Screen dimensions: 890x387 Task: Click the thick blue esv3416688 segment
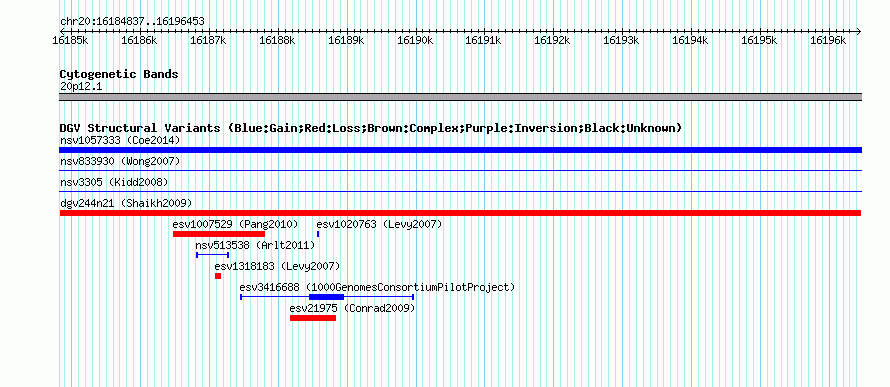(326, 297)
